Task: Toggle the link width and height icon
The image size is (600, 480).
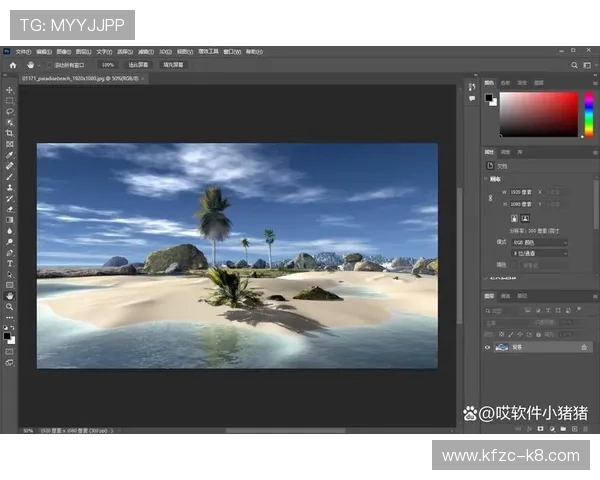Action: (490, 197)
